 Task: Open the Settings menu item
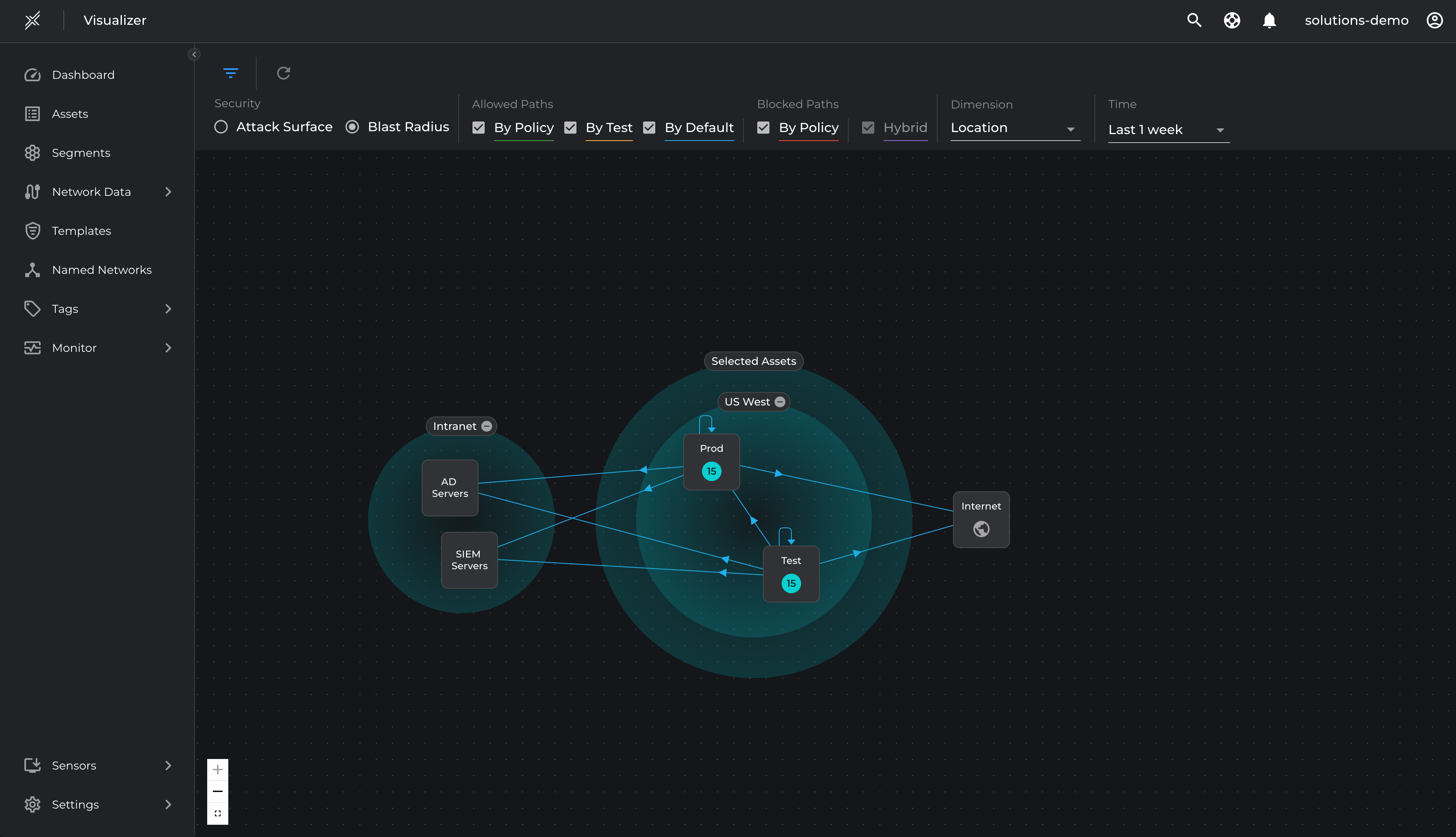(x=75, y=804)
